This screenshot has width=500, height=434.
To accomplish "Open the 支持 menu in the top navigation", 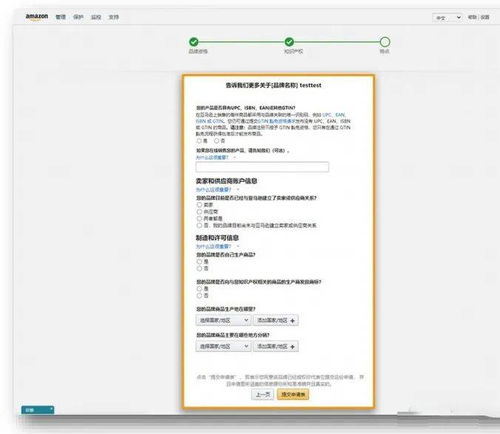I will coord(114,17).
